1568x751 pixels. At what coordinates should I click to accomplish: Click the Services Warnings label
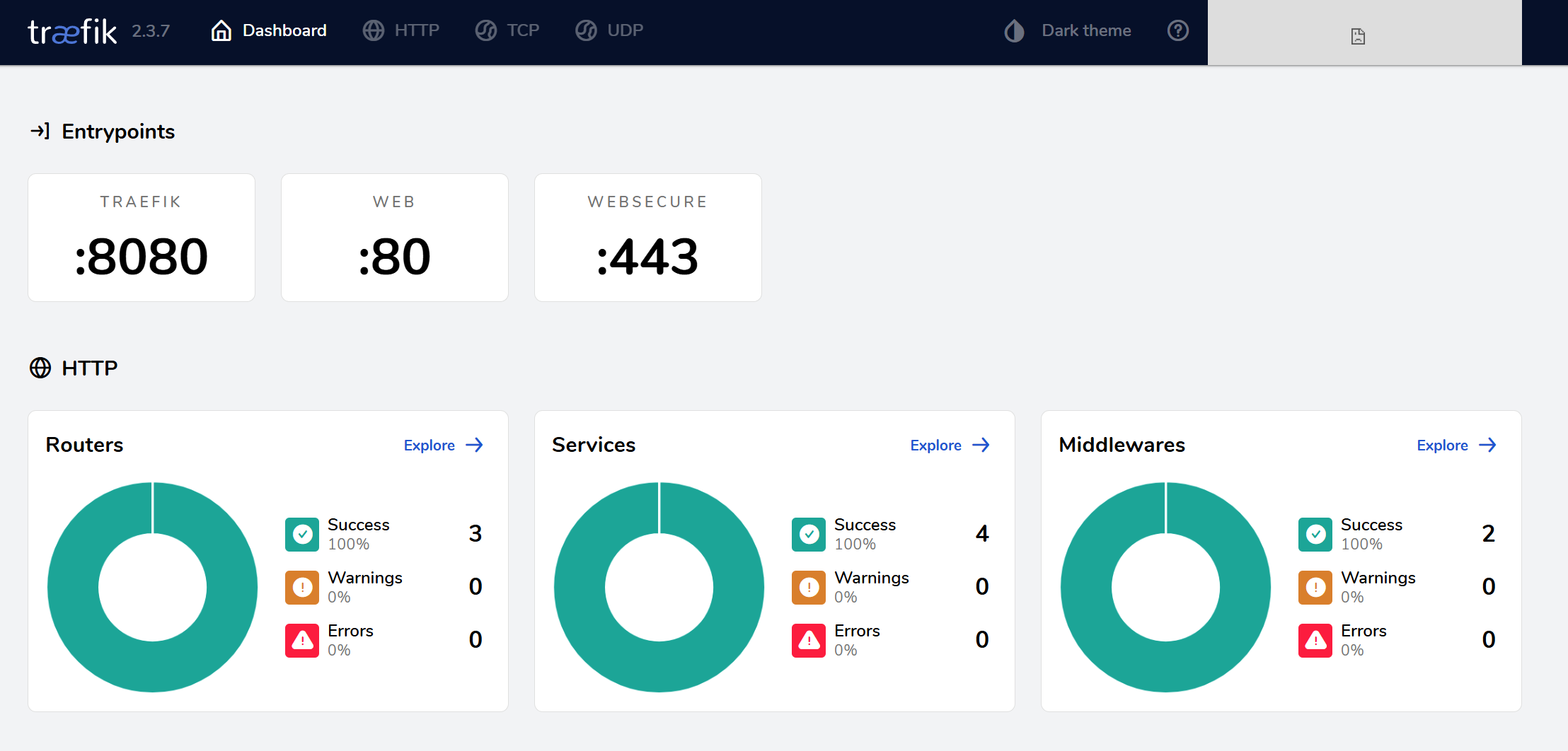pyautogui.click(x=872, y=578)
